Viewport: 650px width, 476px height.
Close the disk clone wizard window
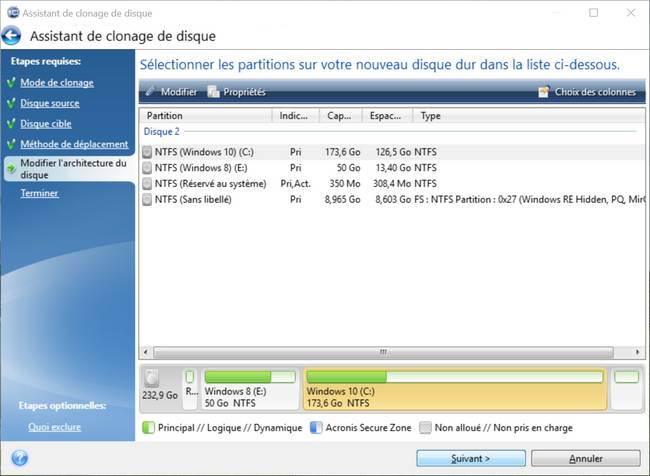pyautogui.click(x=631, y=13)
